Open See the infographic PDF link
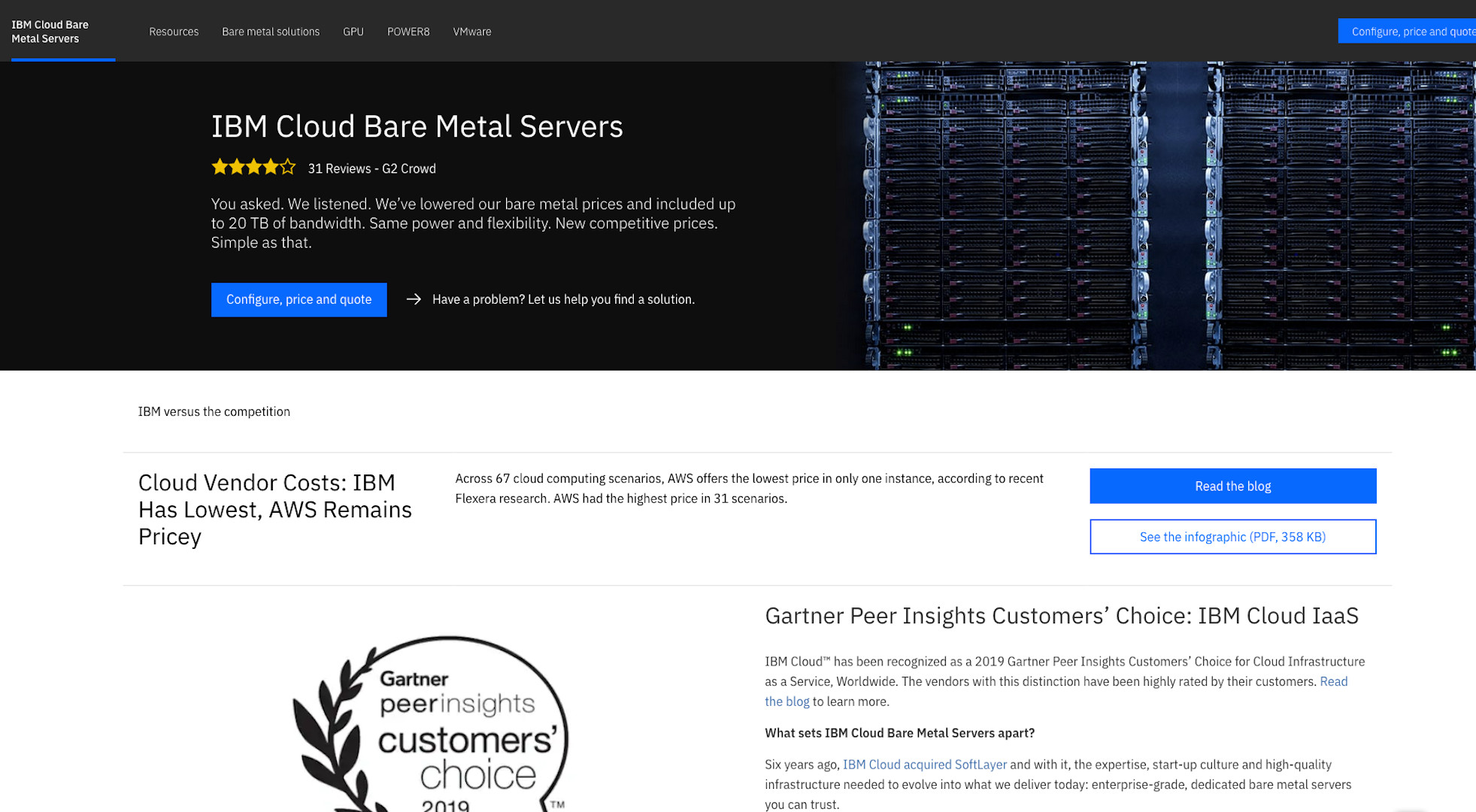The image size is (1476, 812). (x=1232, y=536)
